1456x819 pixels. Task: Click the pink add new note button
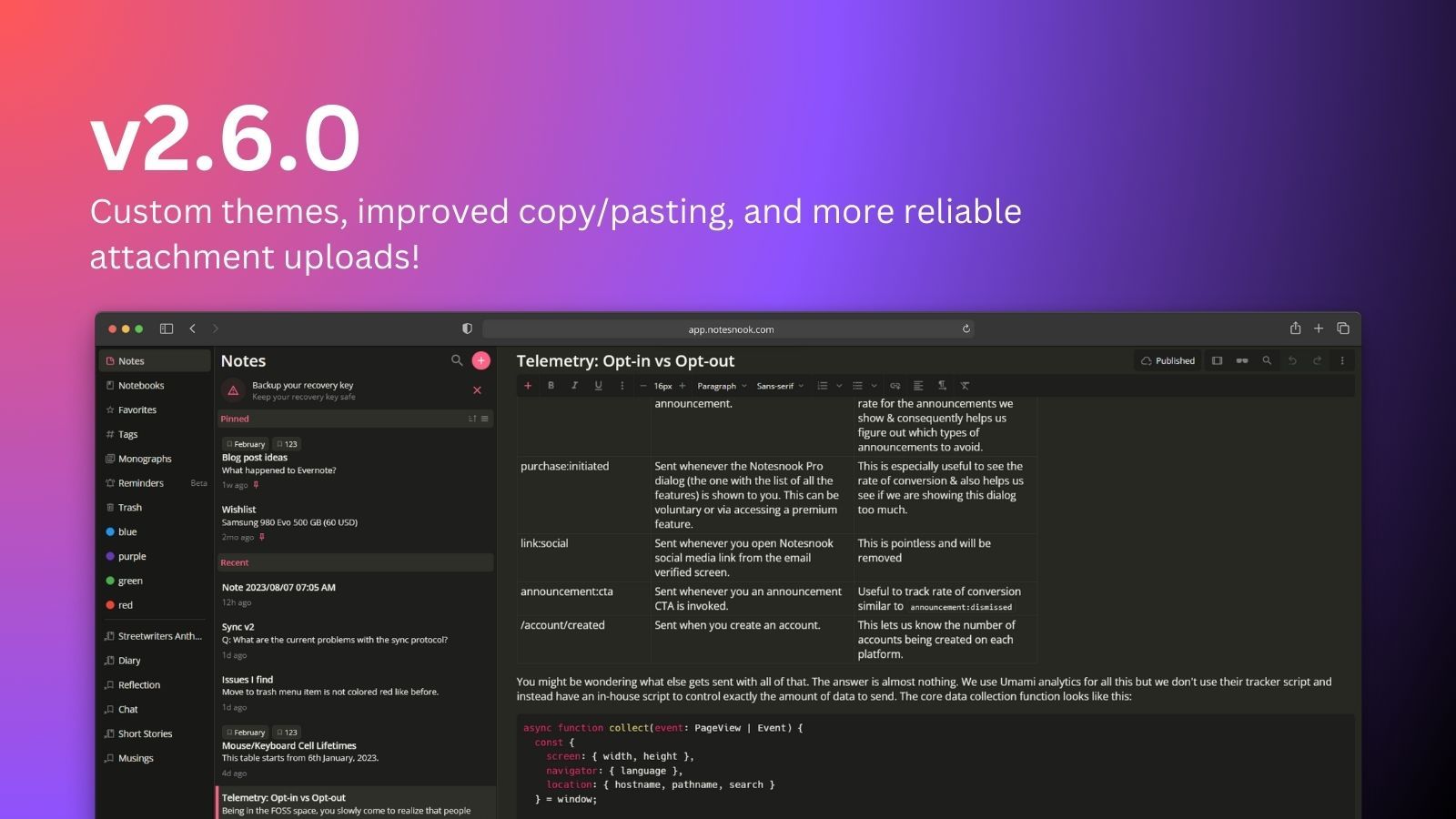481,360
